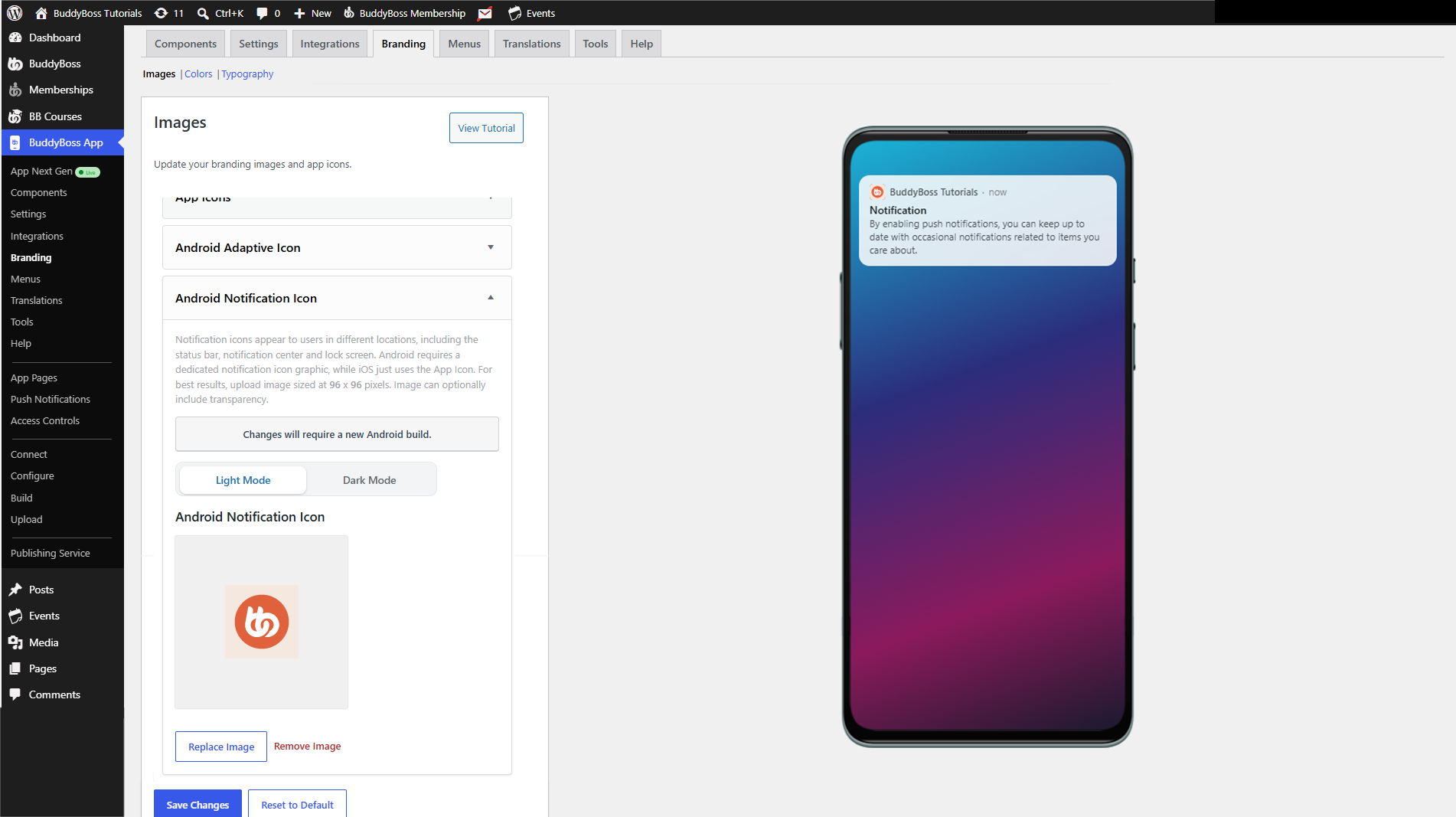The height and width of the screenshot is (817, 1456).
Task: Open App Next Gen in the sidebar
Action: [x=41, y=172]
